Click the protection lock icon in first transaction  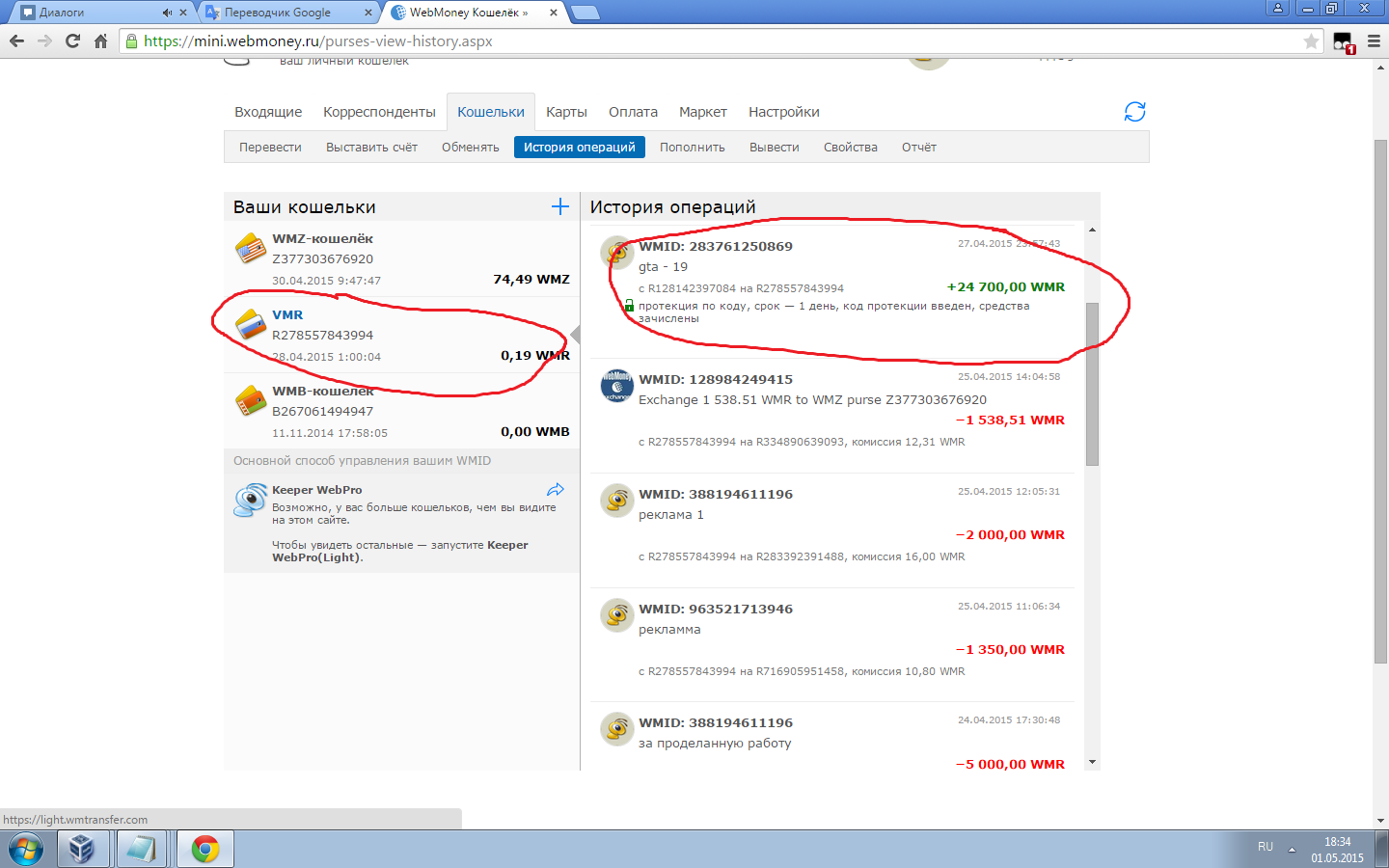pyautogui.click(x=629, y=306)
